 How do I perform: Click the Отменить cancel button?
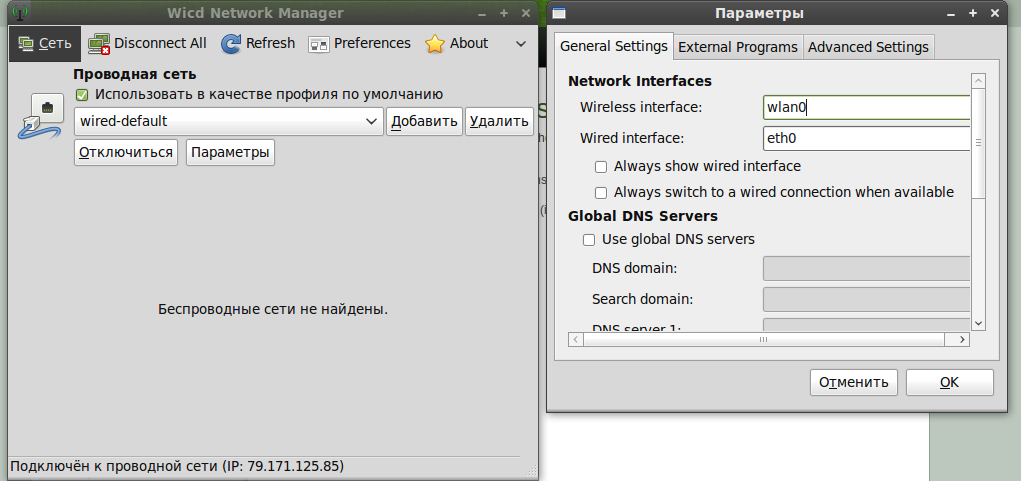[854, 382]
